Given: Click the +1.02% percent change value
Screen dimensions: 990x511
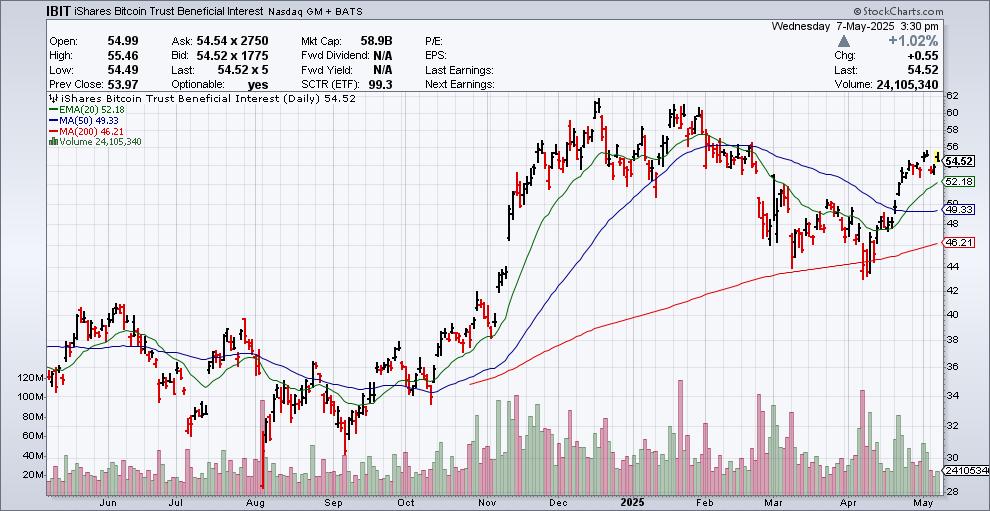Looking at the screenshot, I should click(913, 41).
